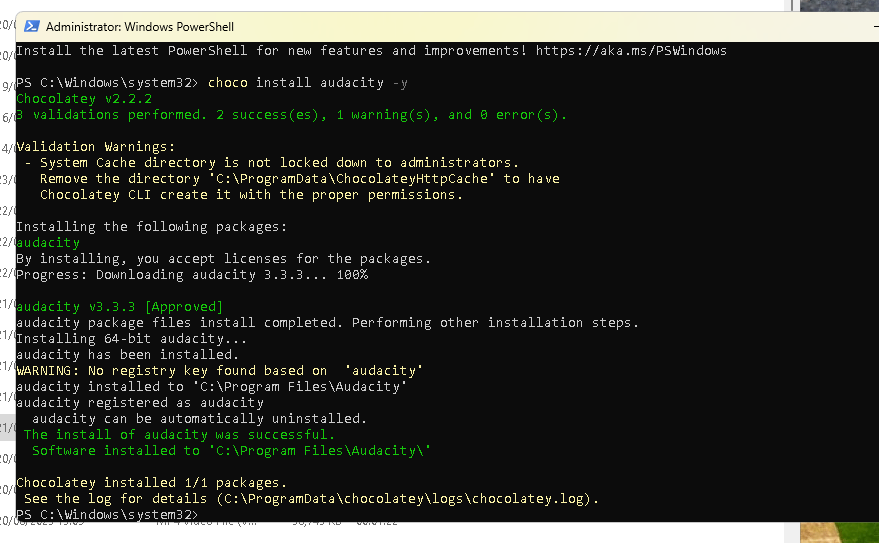Click the 'WARNING: No registry key found' line
The height and width of the screenshot is (543, 879).
219,370
